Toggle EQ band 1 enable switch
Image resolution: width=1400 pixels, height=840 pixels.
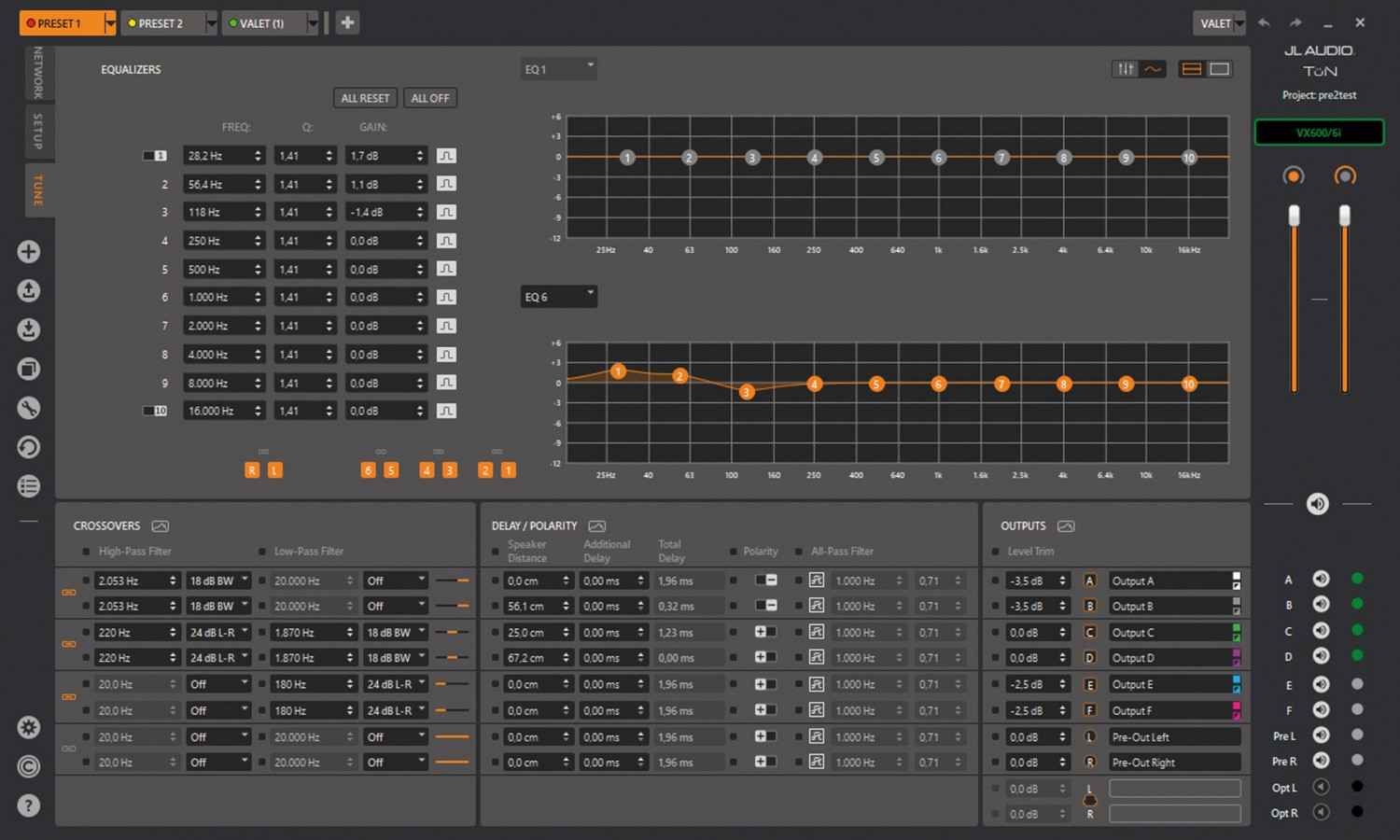click(154, 156)
